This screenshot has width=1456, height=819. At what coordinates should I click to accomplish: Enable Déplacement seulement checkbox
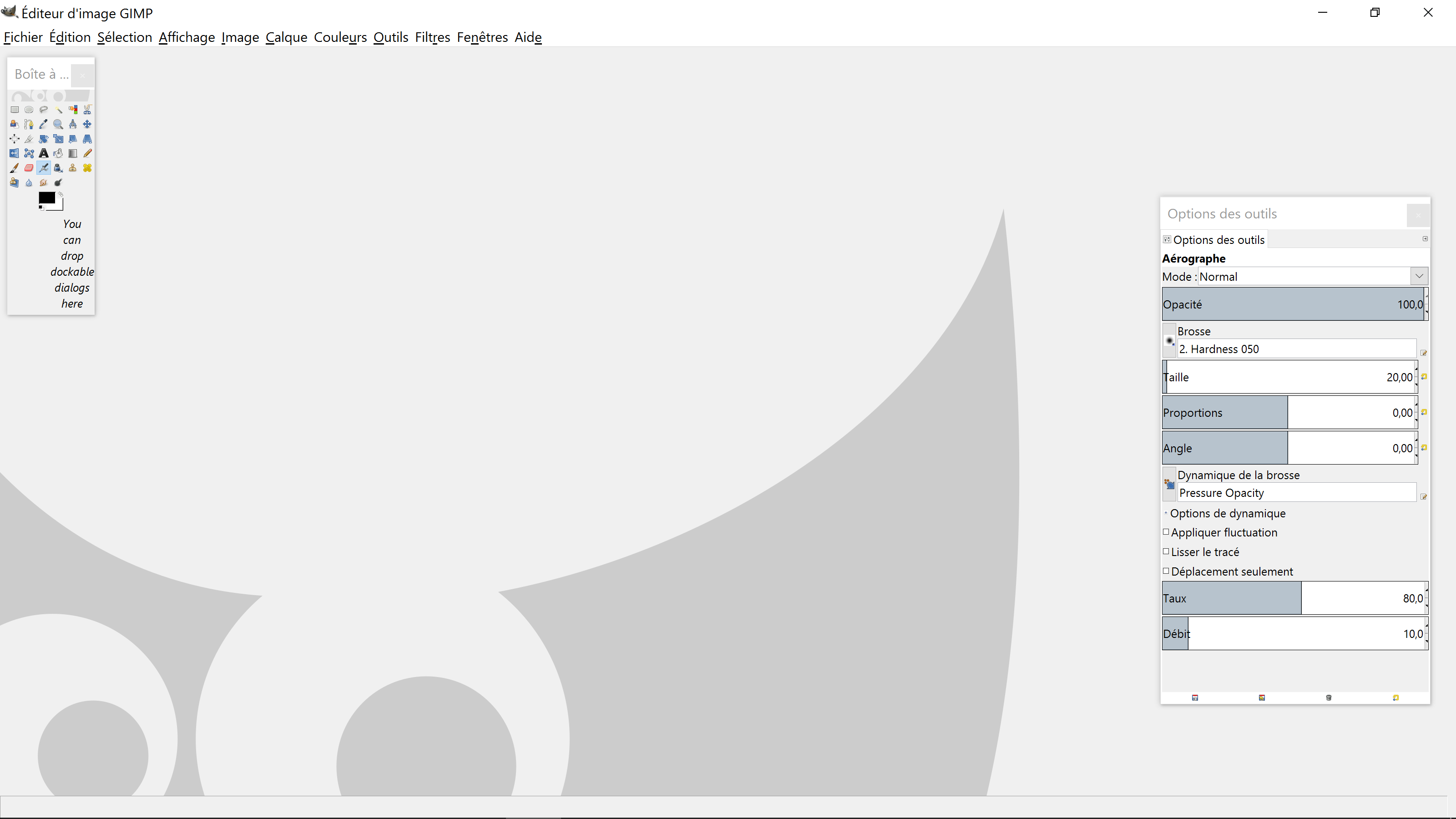pos(1166,571)
